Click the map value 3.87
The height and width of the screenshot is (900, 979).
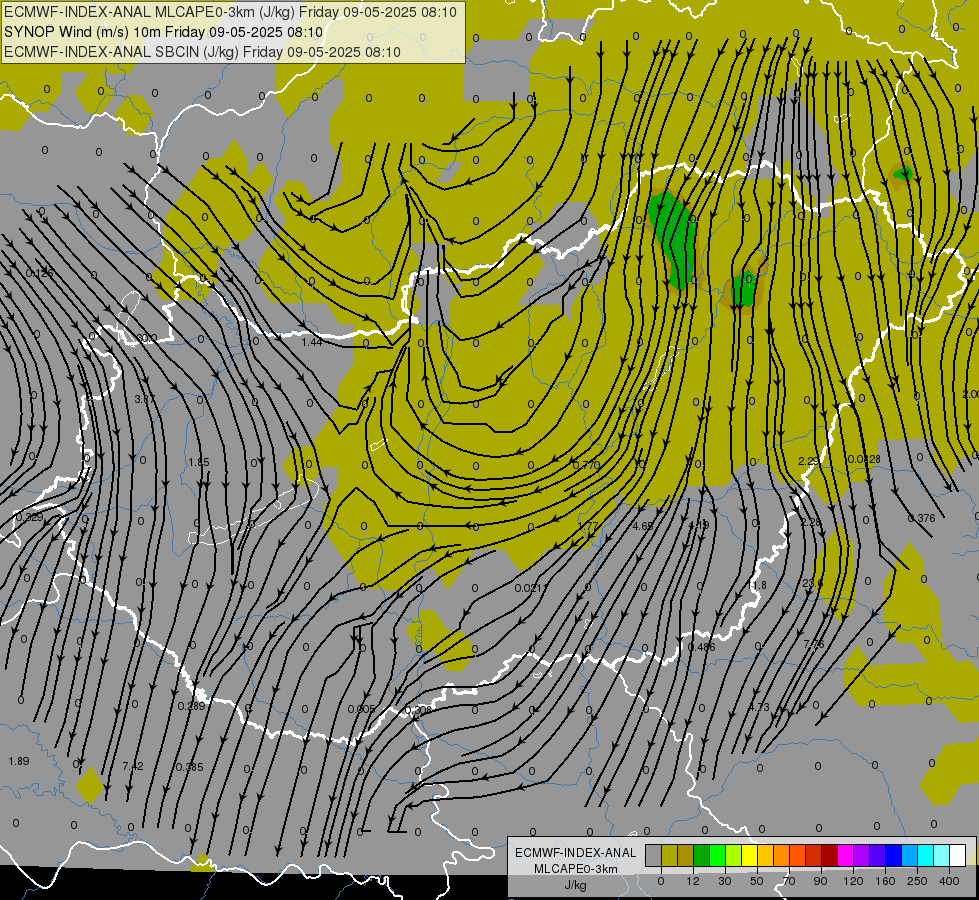(145, 398)
